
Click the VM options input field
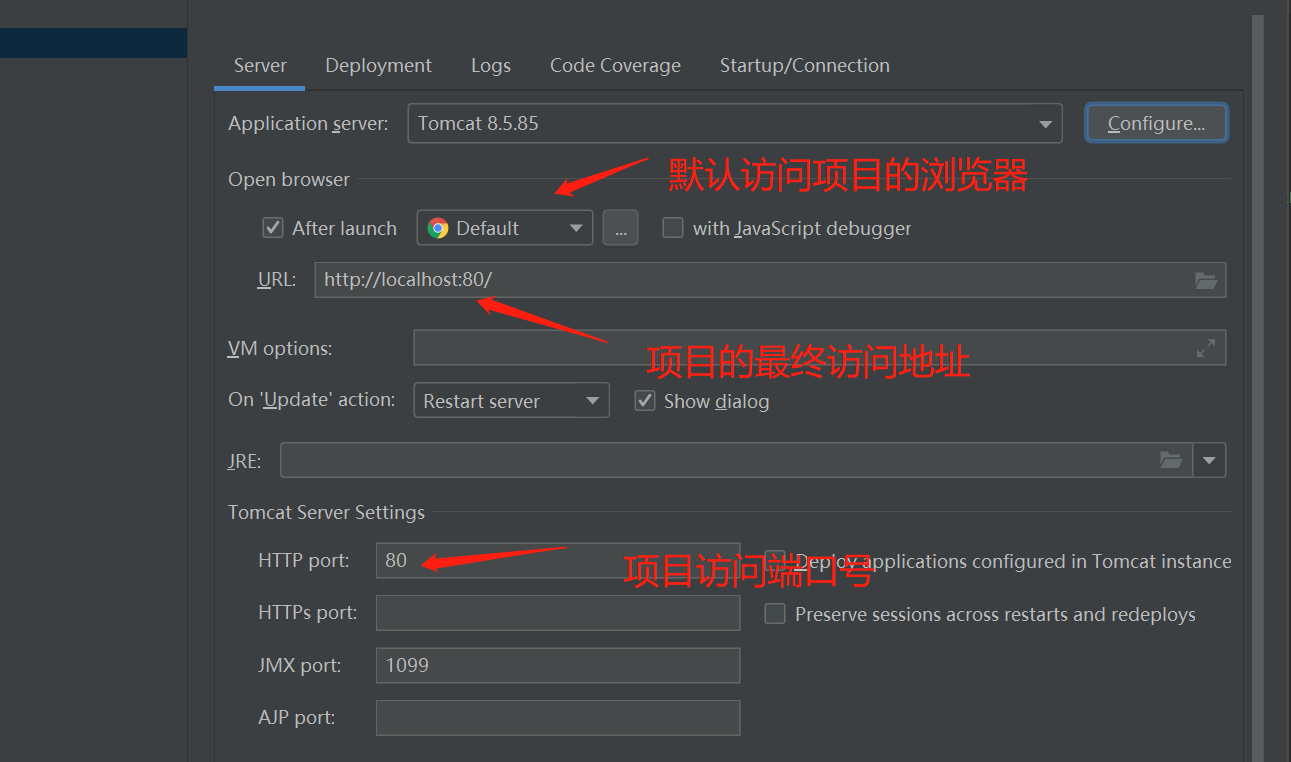[x=819, y=348]
